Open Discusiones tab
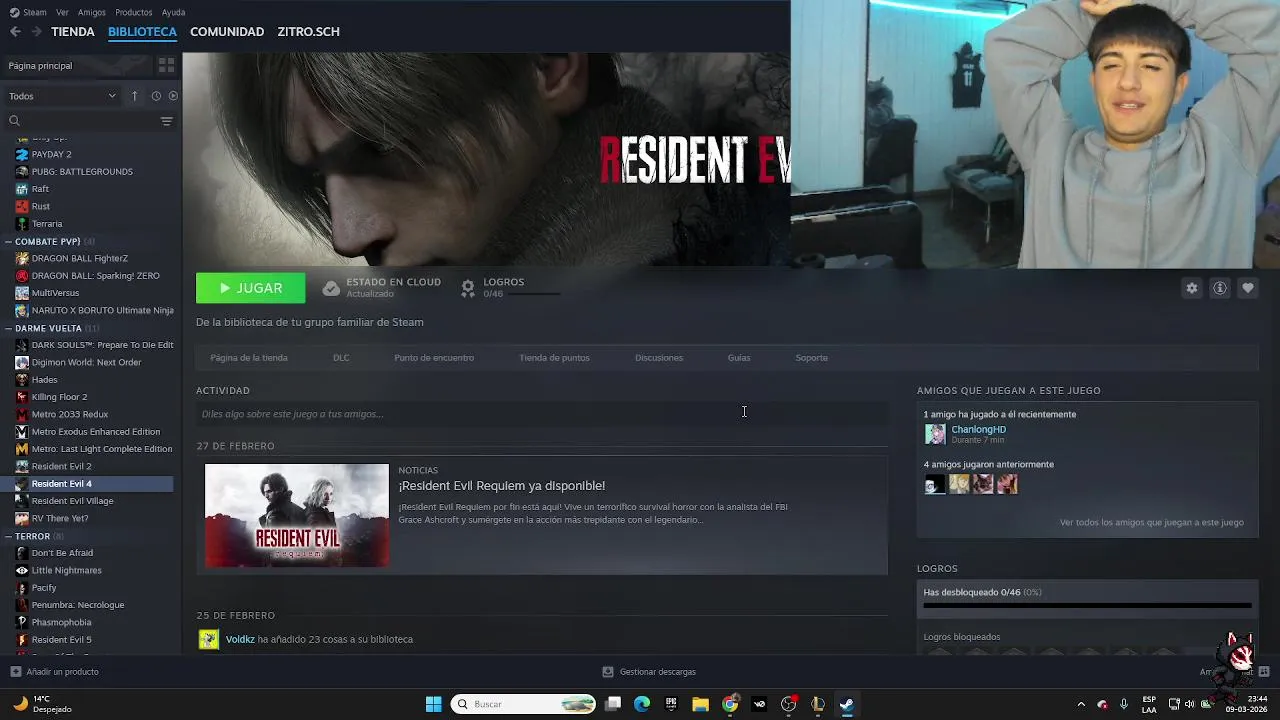The image size is (1280, 720). [659, 358]
